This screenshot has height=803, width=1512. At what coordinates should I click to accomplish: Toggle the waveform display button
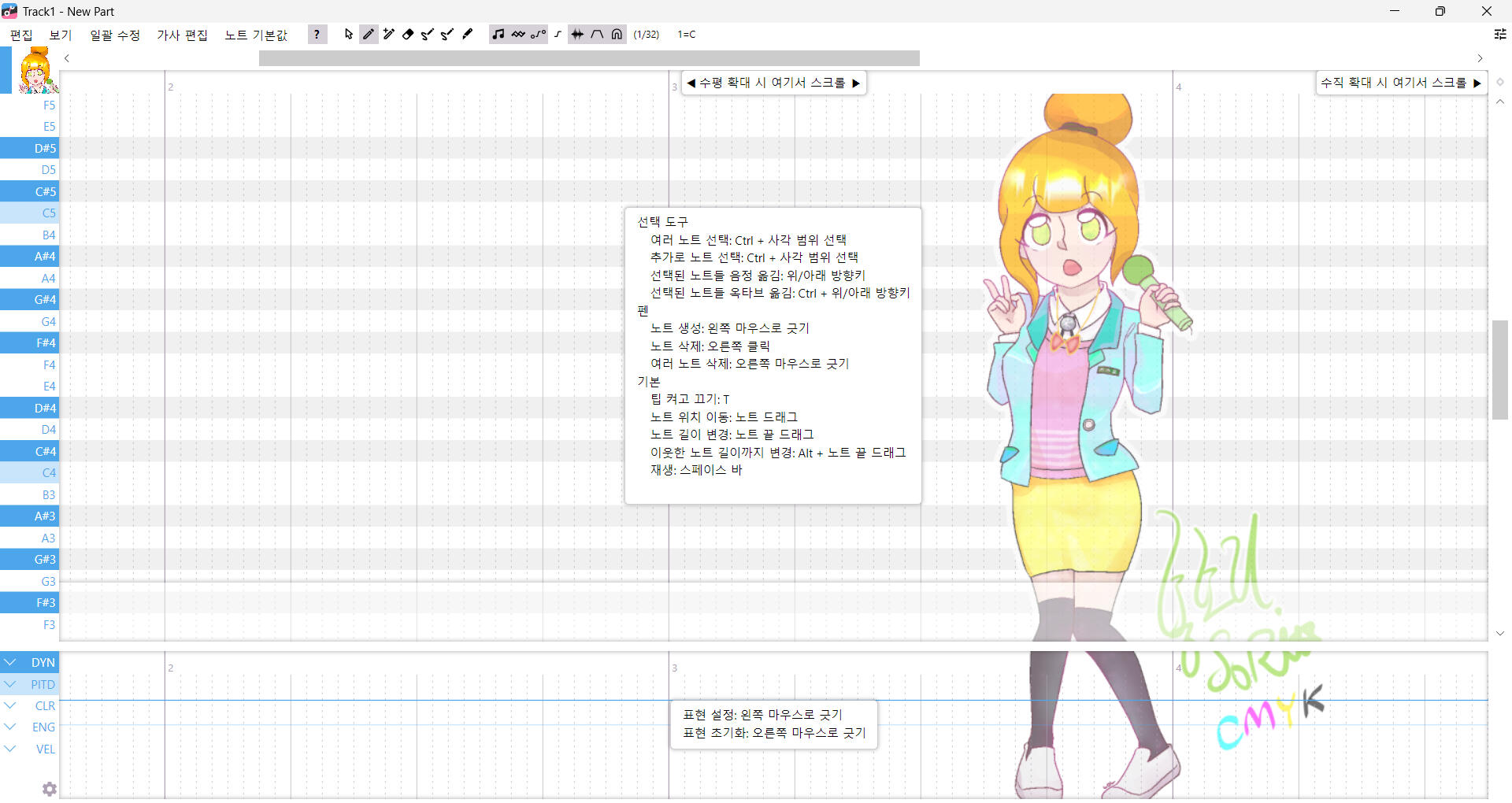tap(577, 34)
